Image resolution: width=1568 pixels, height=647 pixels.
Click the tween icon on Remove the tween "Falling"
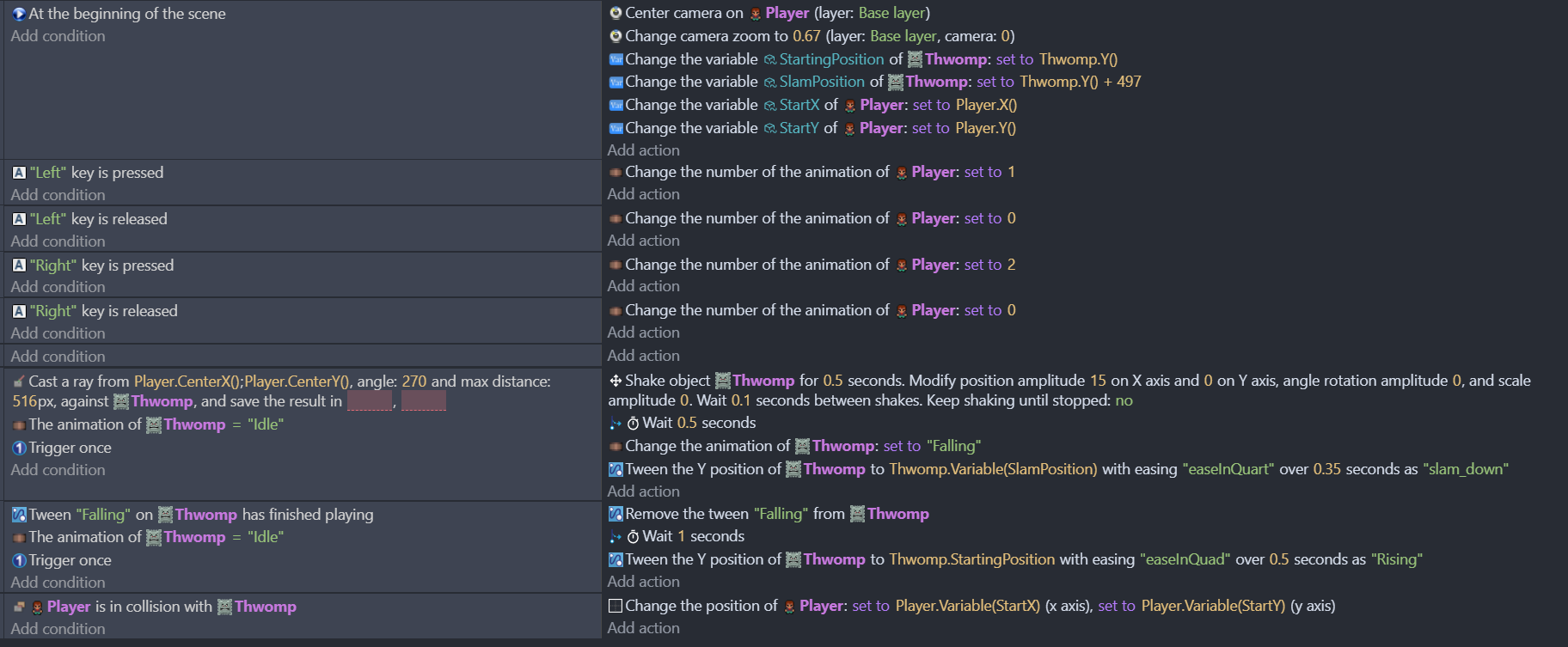(616, 514)
